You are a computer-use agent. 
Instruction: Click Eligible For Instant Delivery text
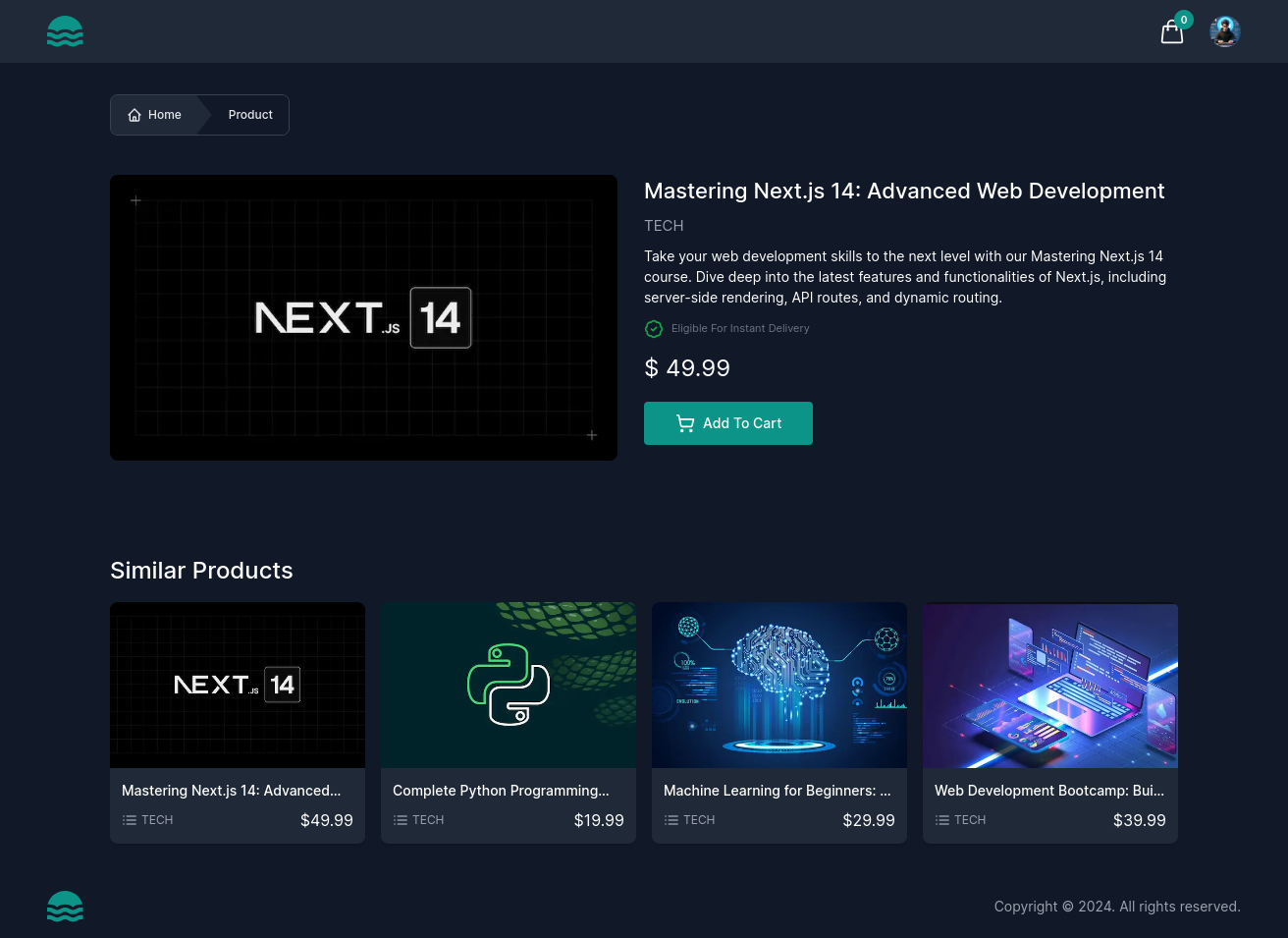pos(740,328)
